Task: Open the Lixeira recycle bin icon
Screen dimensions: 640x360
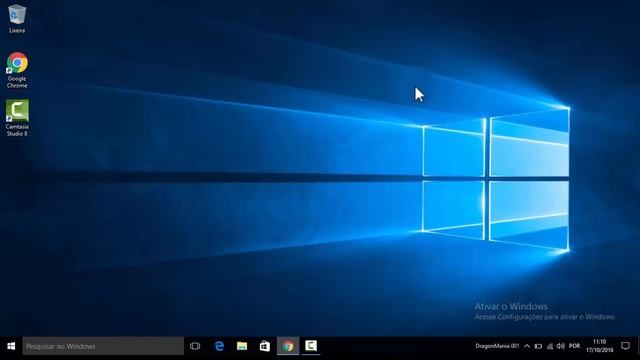Action: (x=17, y=19)
